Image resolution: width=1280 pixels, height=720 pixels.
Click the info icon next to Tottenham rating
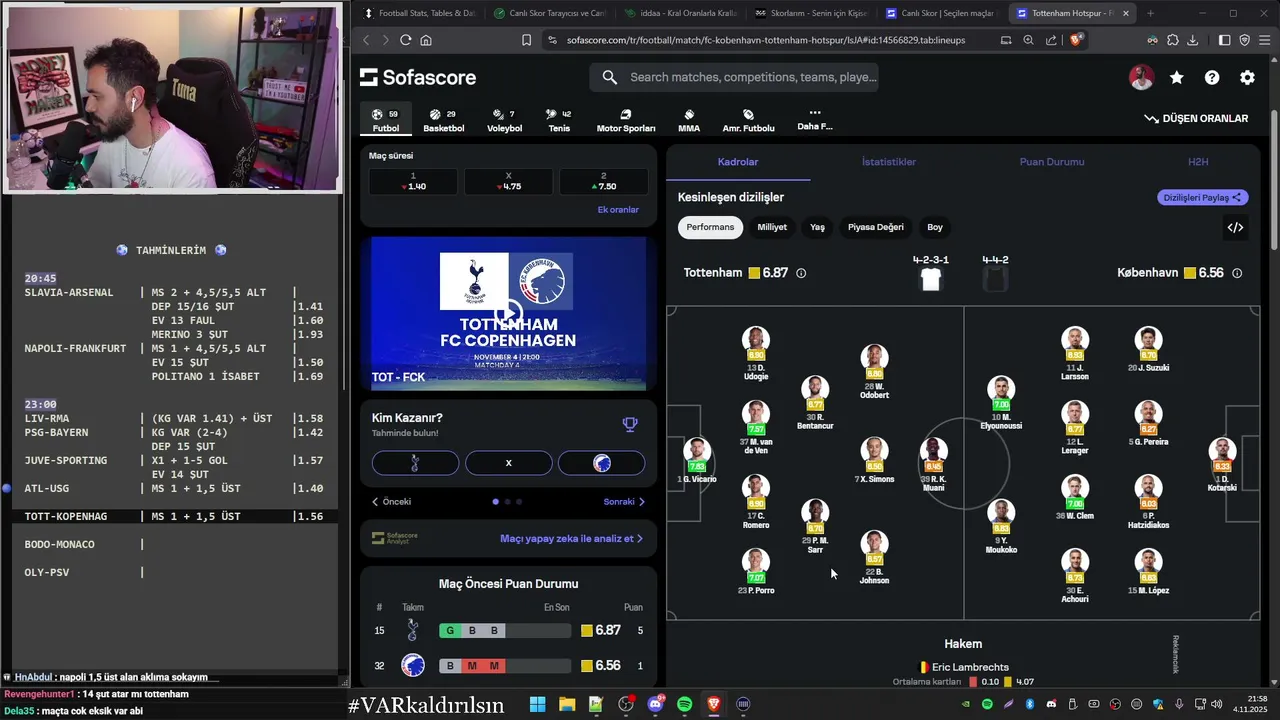click(801, 273)
